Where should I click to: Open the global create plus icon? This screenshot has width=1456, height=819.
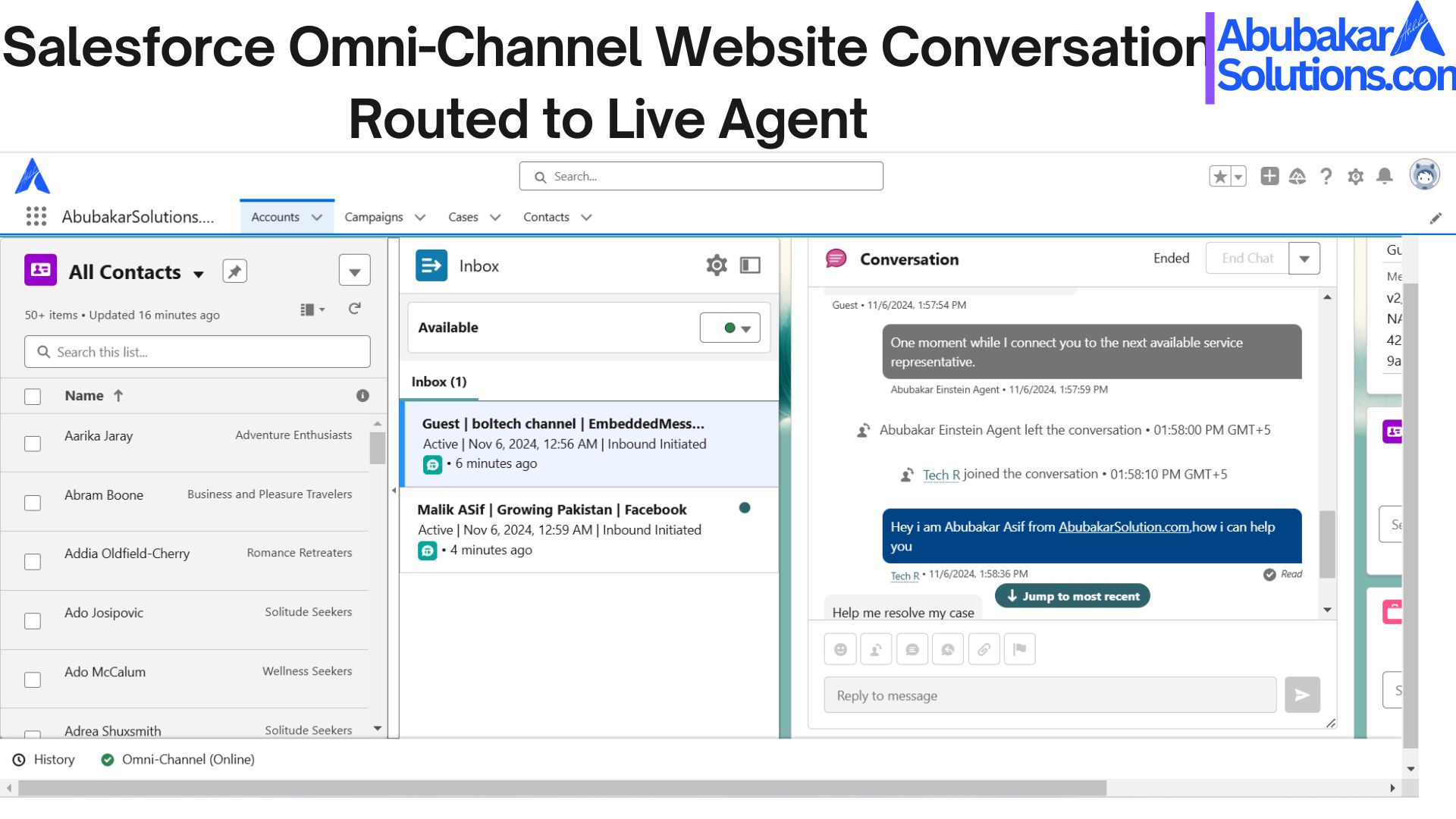coord(1269,177)
